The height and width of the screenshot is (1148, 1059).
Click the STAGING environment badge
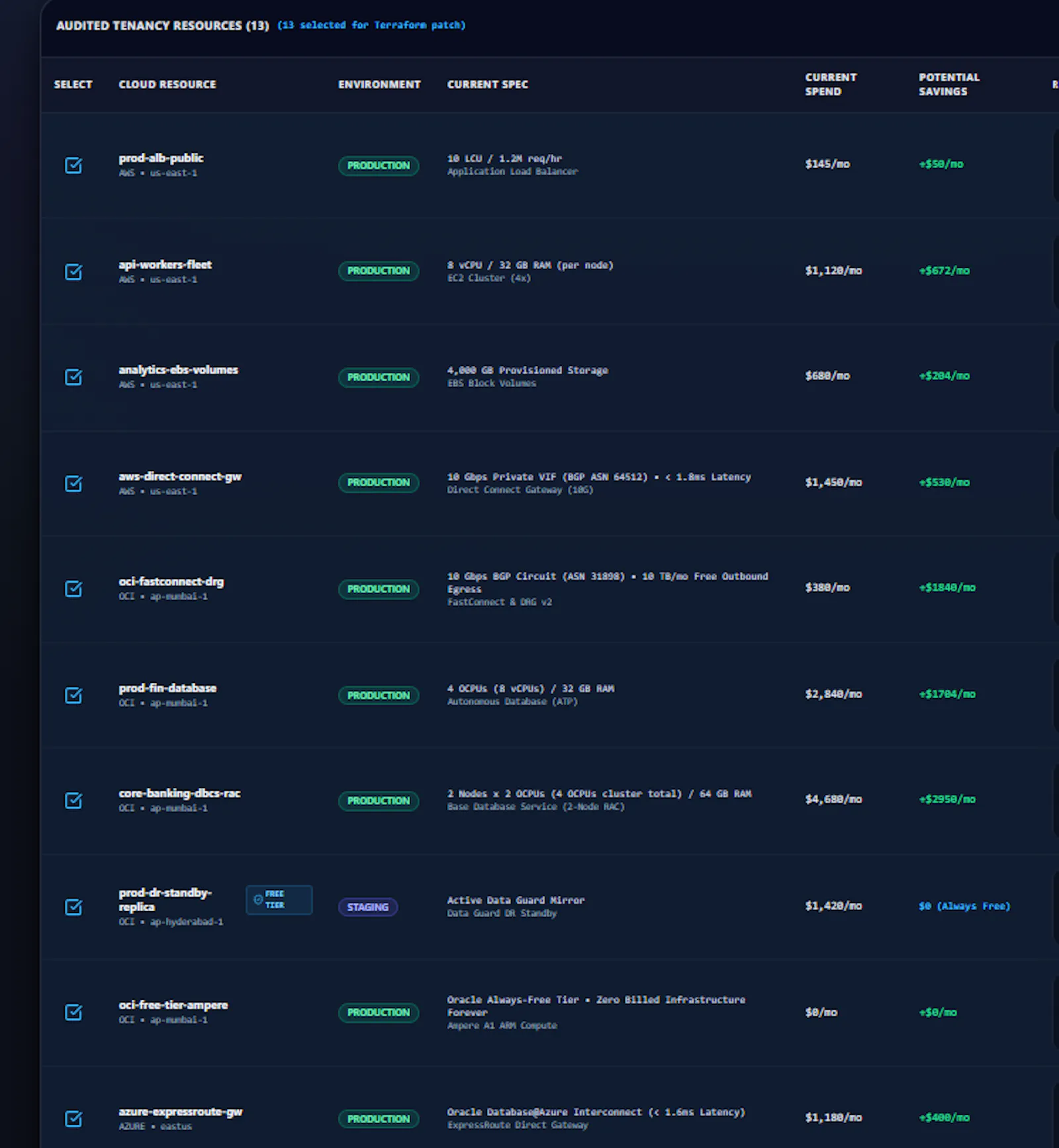[x=368, y=906]
